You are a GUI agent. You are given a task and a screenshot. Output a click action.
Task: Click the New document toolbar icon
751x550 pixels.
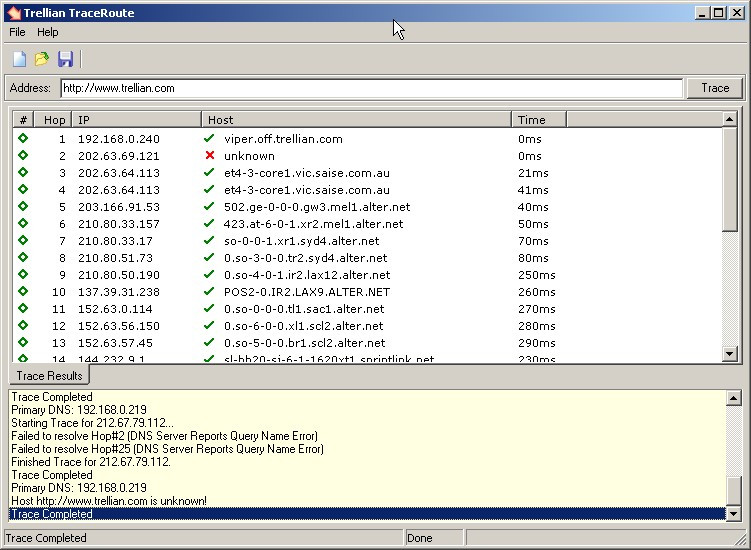(x=19, y=59)
